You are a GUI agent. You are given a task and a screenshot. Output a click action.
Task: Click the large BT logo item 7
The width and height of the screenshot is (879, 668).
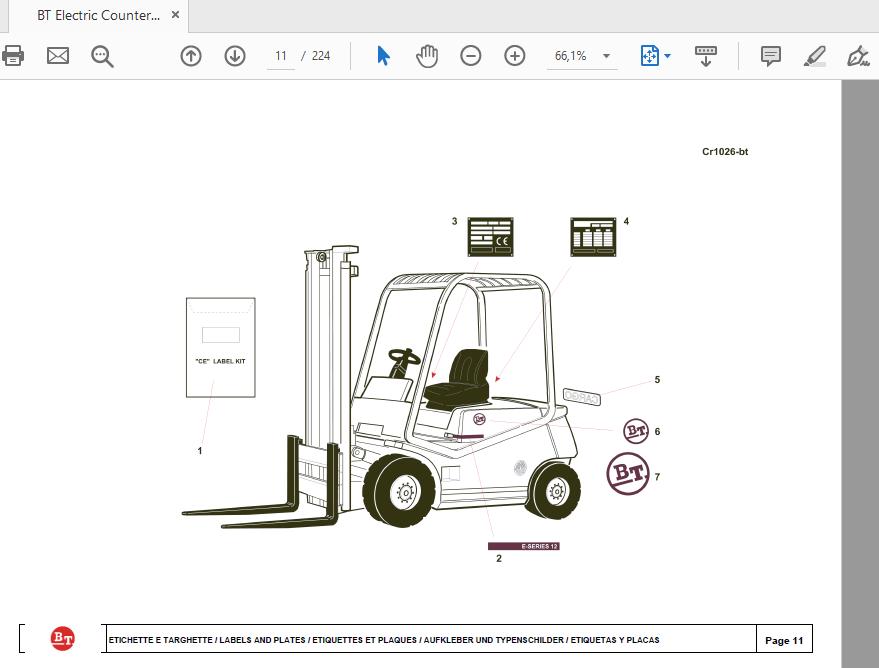click(628, 474)
